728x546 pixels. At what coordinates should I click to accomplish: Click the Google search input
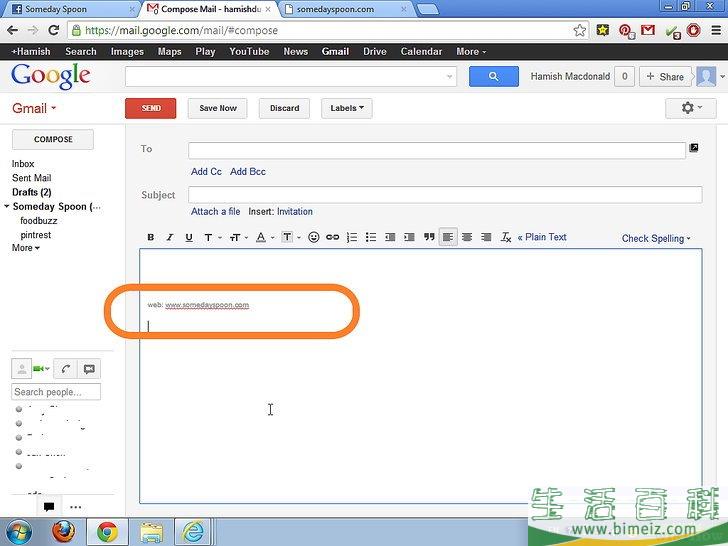click(291, 76)
